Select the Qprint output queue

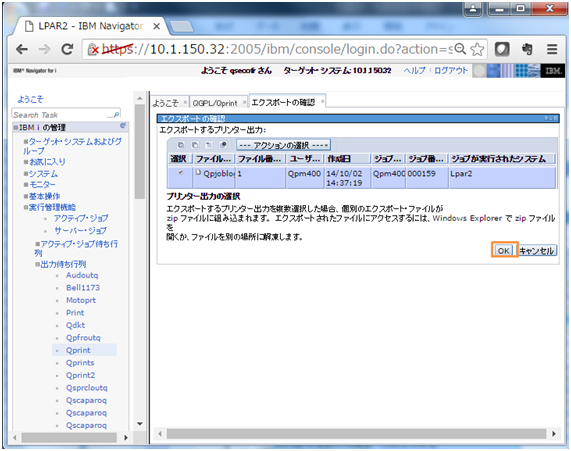(x=78, y=350)
